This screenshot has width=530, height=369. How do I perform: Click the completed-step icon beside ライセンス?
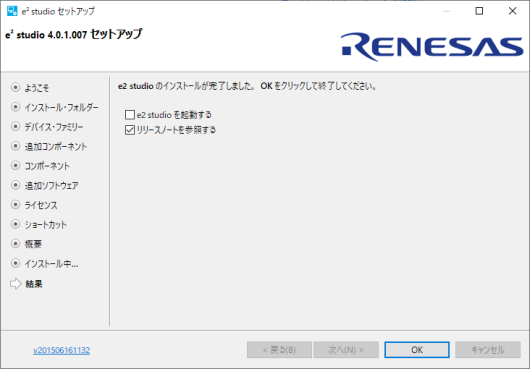[15, 204]
